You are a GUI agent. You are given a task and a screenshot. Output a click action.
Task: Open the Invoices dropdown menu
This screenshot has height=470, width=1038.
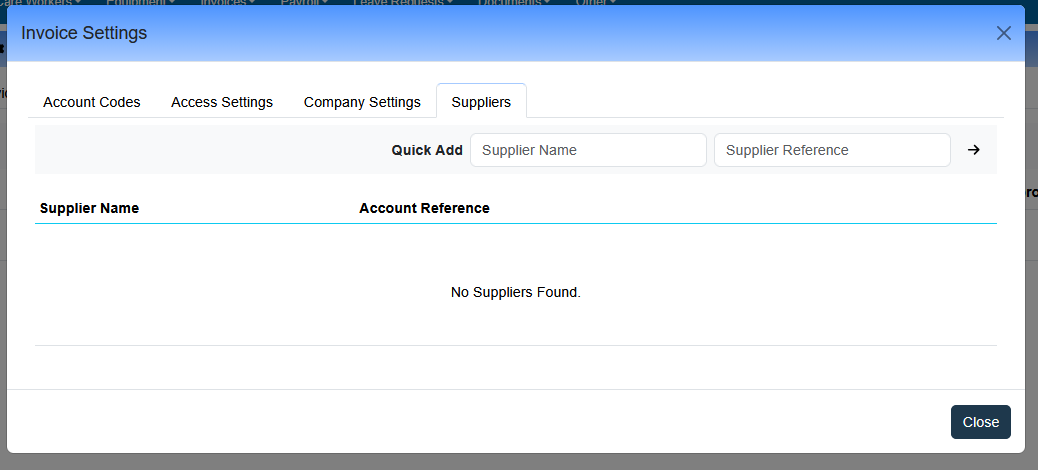tap(227, 2)
